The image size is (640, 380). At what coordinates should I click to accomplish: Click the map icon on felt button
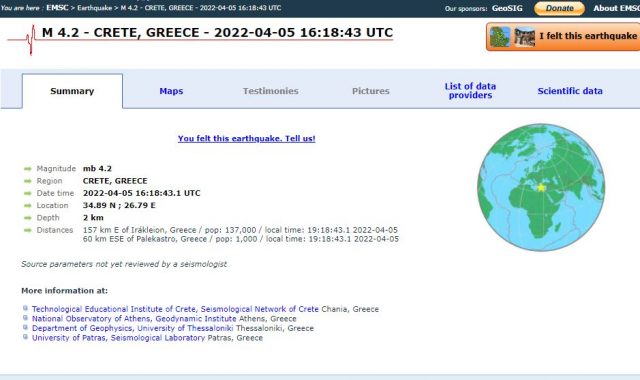500,36
